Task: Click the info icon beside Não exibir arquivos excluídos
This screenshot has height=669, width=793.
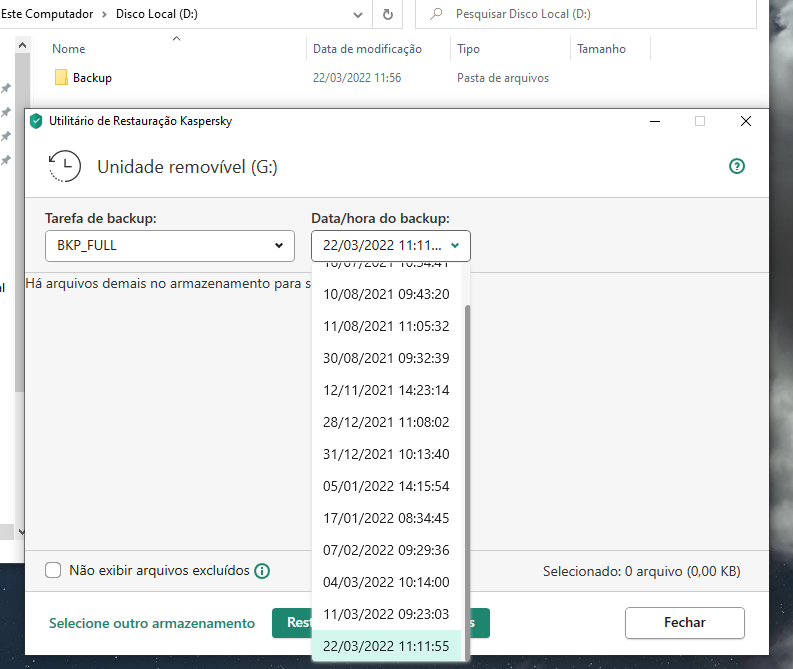Action: click(x=262, y=571)
